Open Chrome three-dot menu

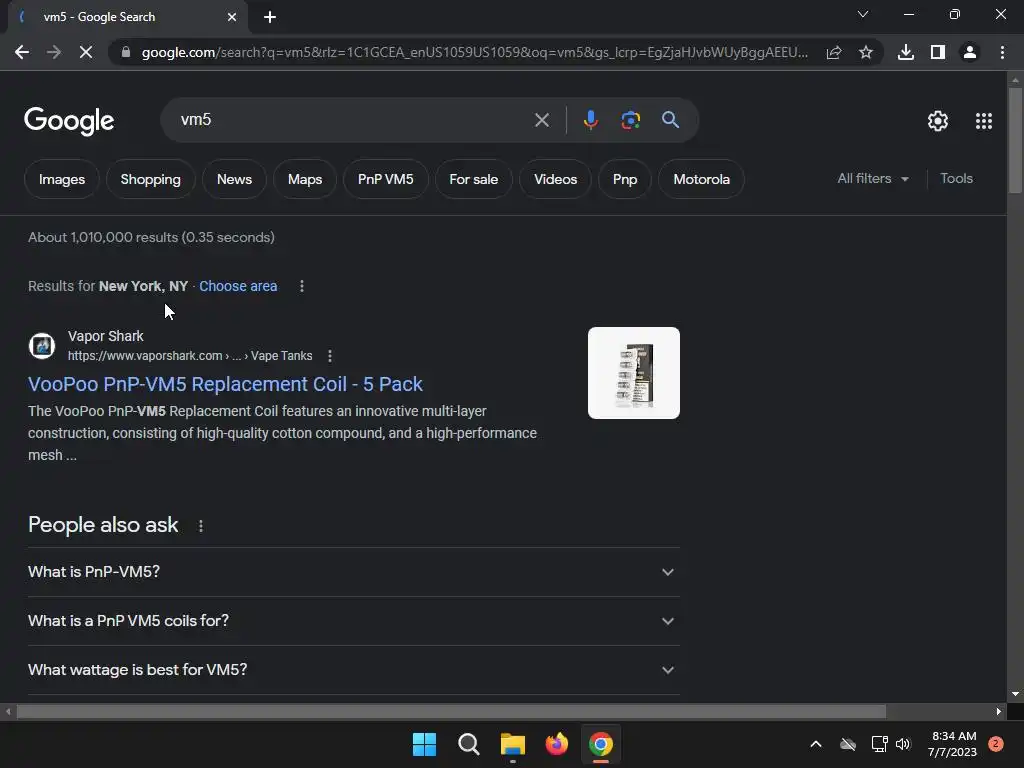click(x=1002, y=52)
